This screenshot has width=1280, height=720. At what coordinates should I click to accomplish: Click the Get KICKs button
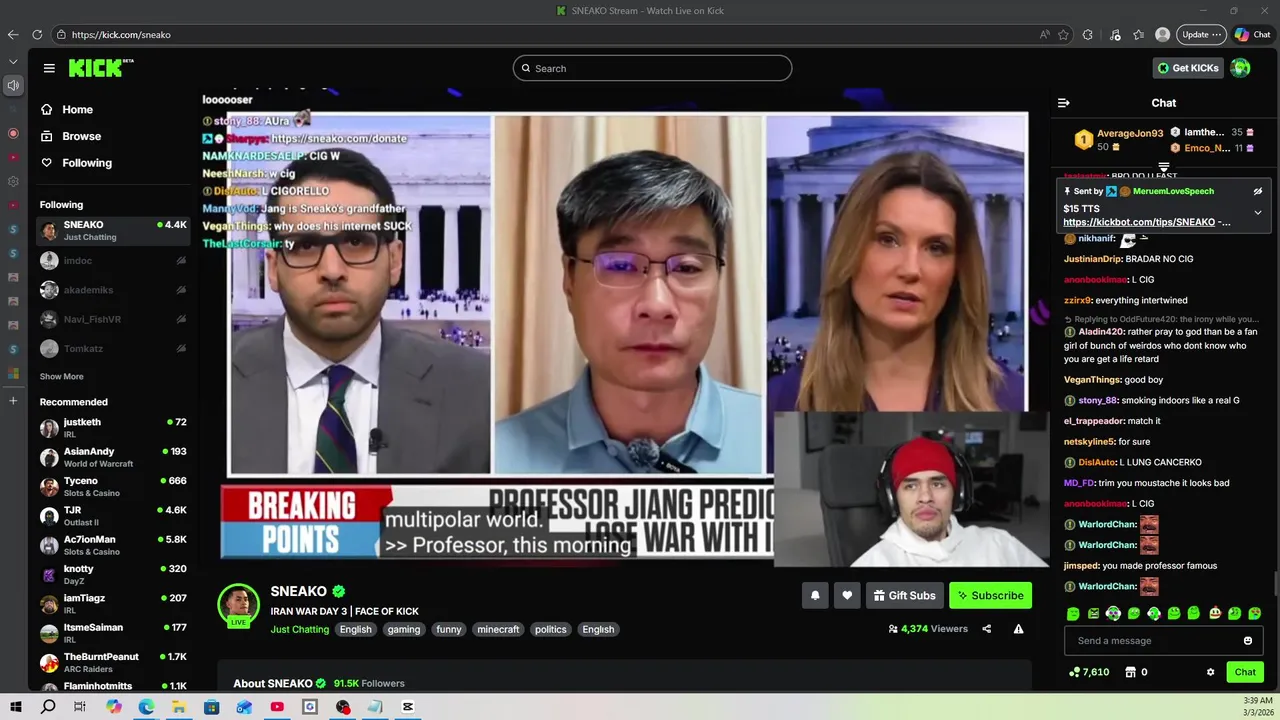pos(1188,68)
